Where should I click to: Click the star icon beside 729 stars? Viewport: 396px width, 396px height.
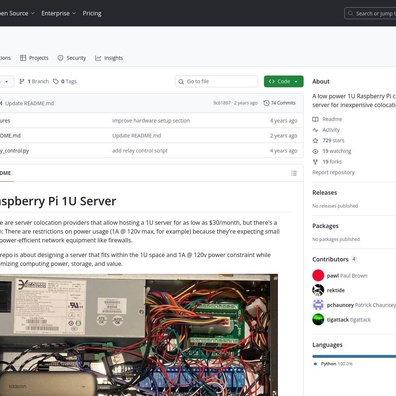[315, 140]
